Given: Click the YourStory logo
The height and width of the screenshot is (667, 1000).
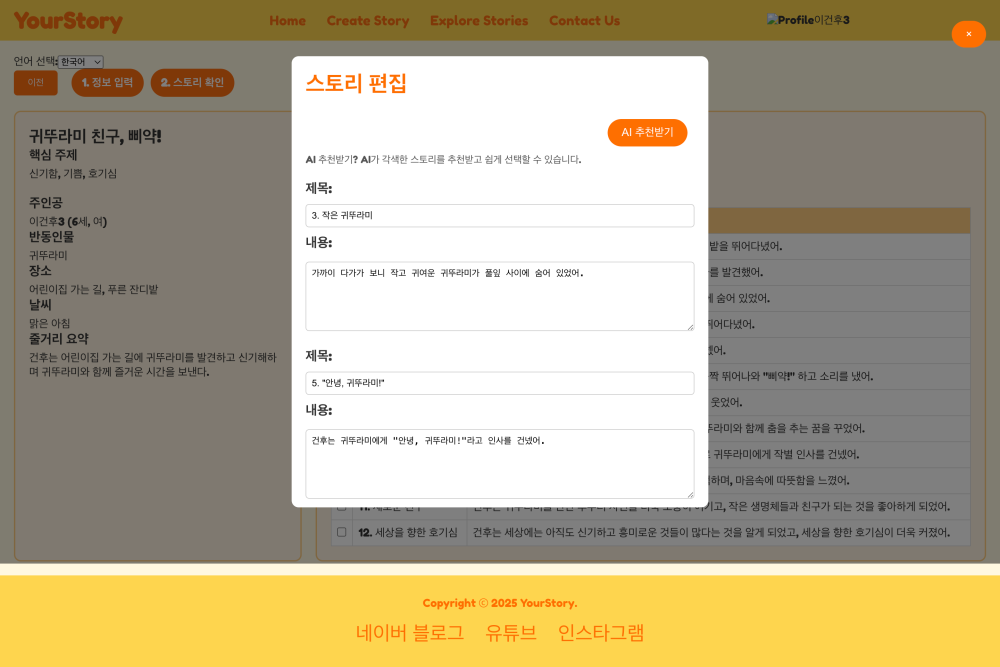Looking at the screenshot, I should tap(68, 21).
